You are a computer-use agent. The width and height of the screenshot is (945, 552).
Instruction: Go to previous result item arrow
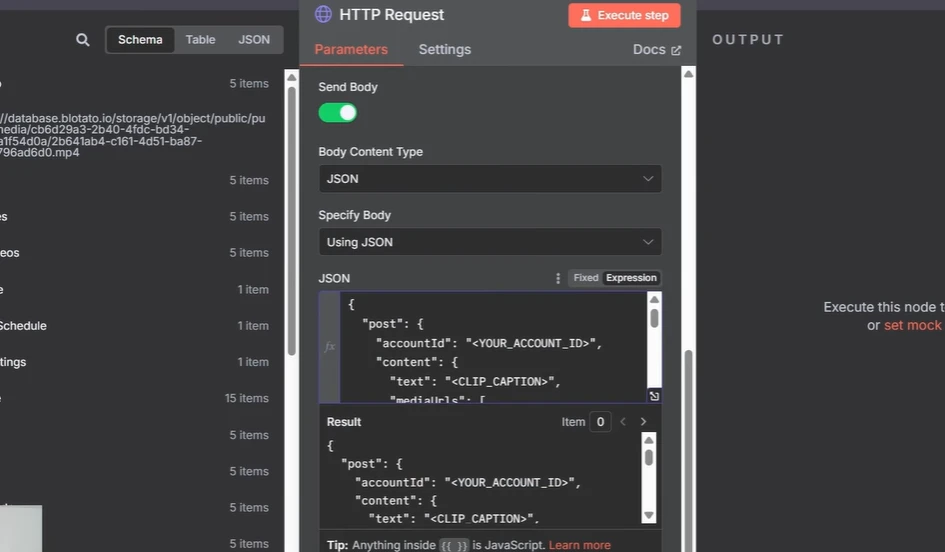pos(623,422)
